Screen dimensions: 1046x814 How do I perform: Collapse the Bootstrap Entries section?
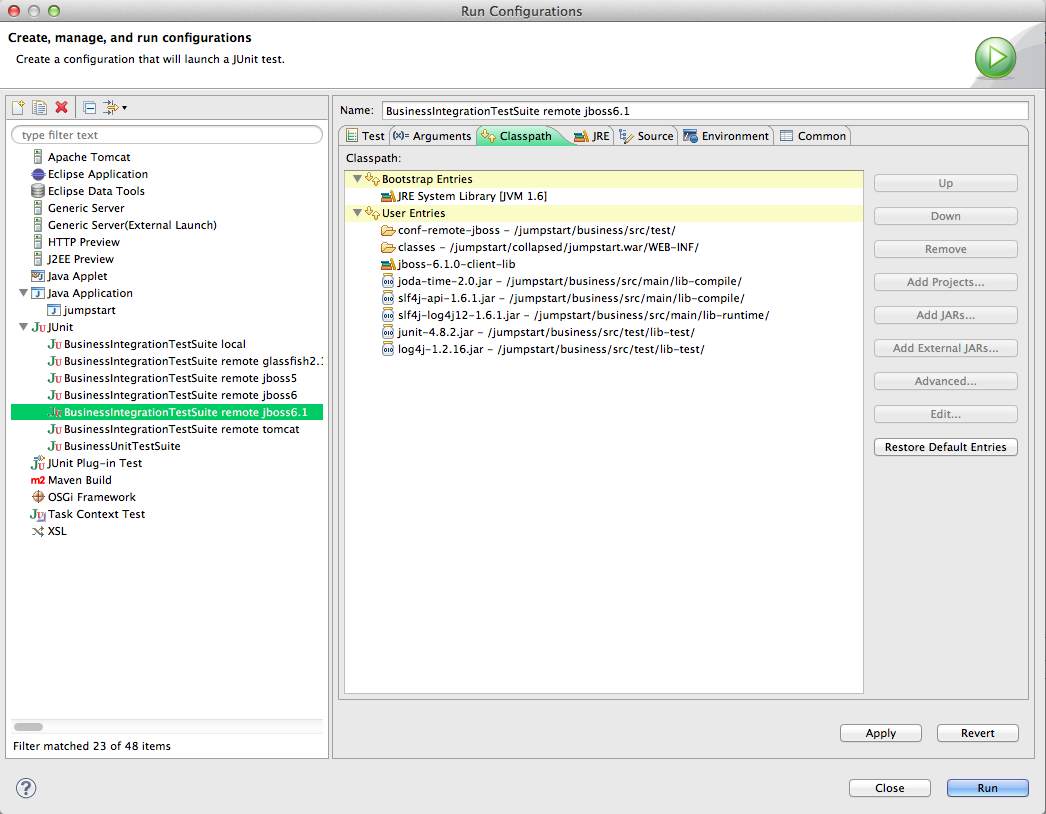(358, 179)
